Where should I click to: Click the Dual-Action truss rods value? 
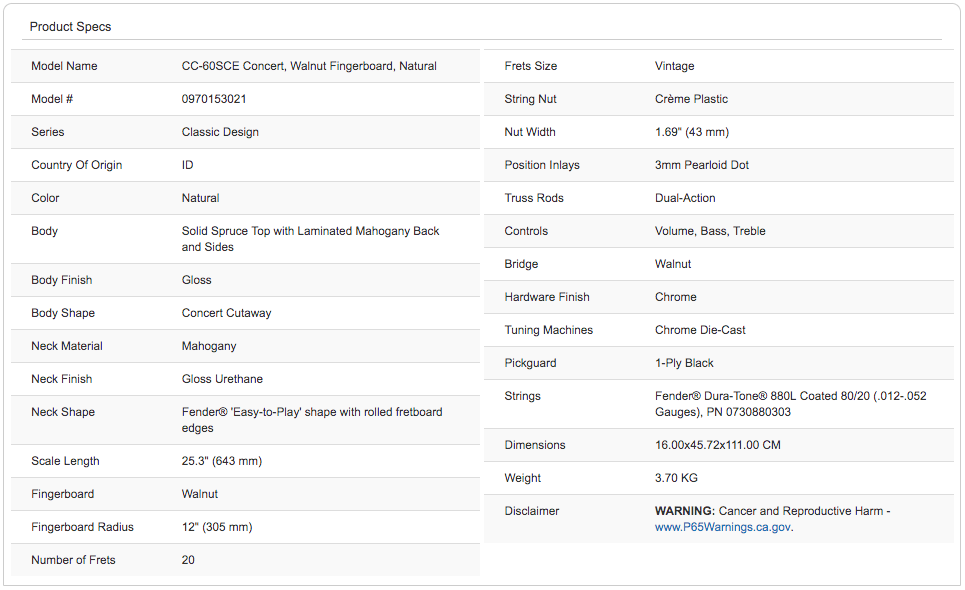685,198
